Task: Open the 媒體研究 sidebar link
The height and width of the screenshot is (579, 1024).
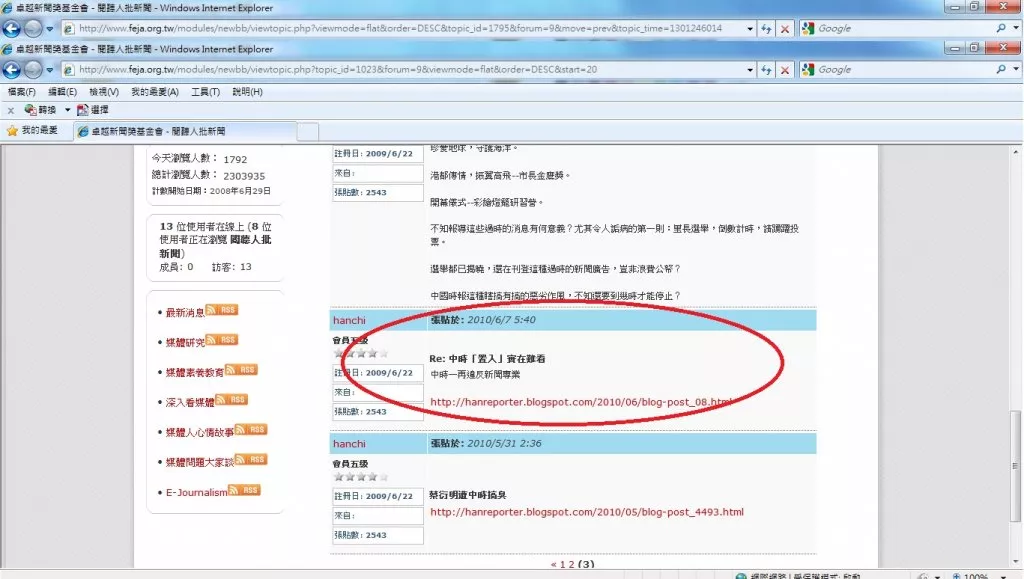Action: (185, 343)
